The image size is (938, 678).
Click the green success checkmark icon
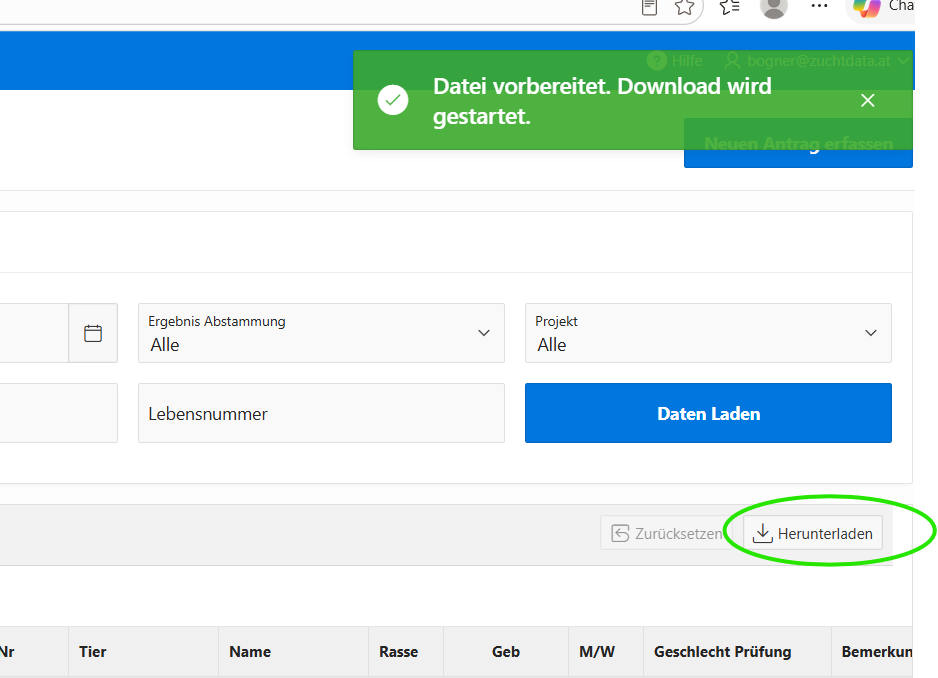tap(393, 100)
